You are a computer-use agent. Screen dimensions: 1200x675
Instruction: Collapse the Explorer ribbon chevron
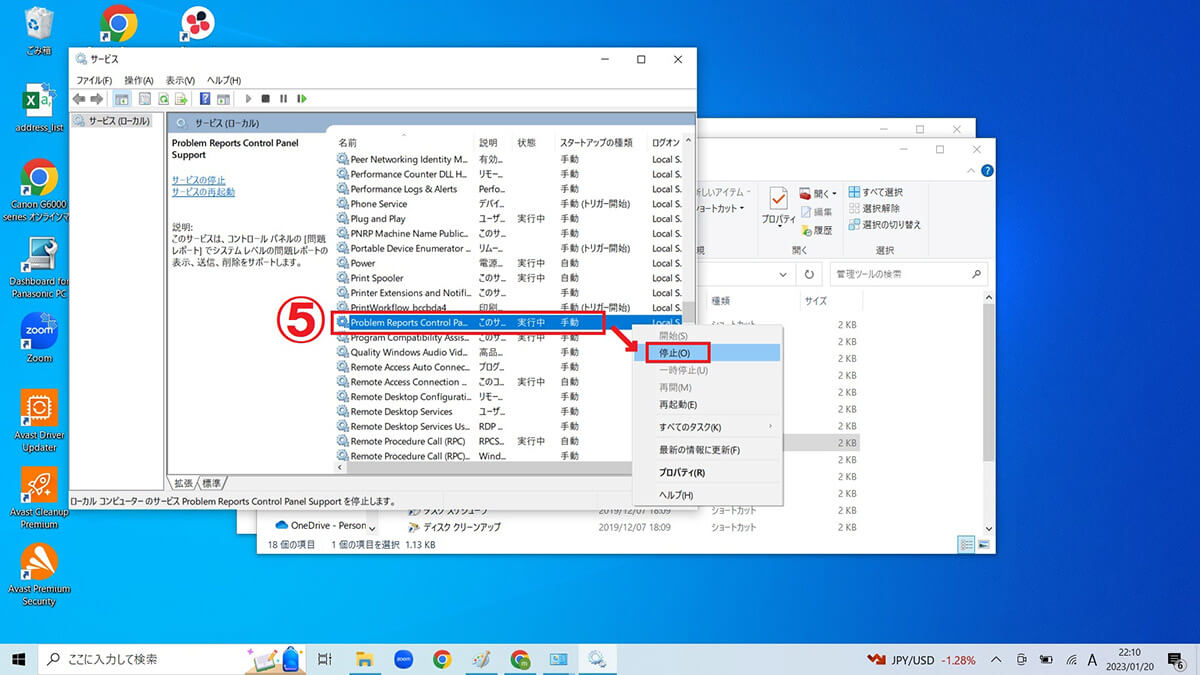[973, 170]
